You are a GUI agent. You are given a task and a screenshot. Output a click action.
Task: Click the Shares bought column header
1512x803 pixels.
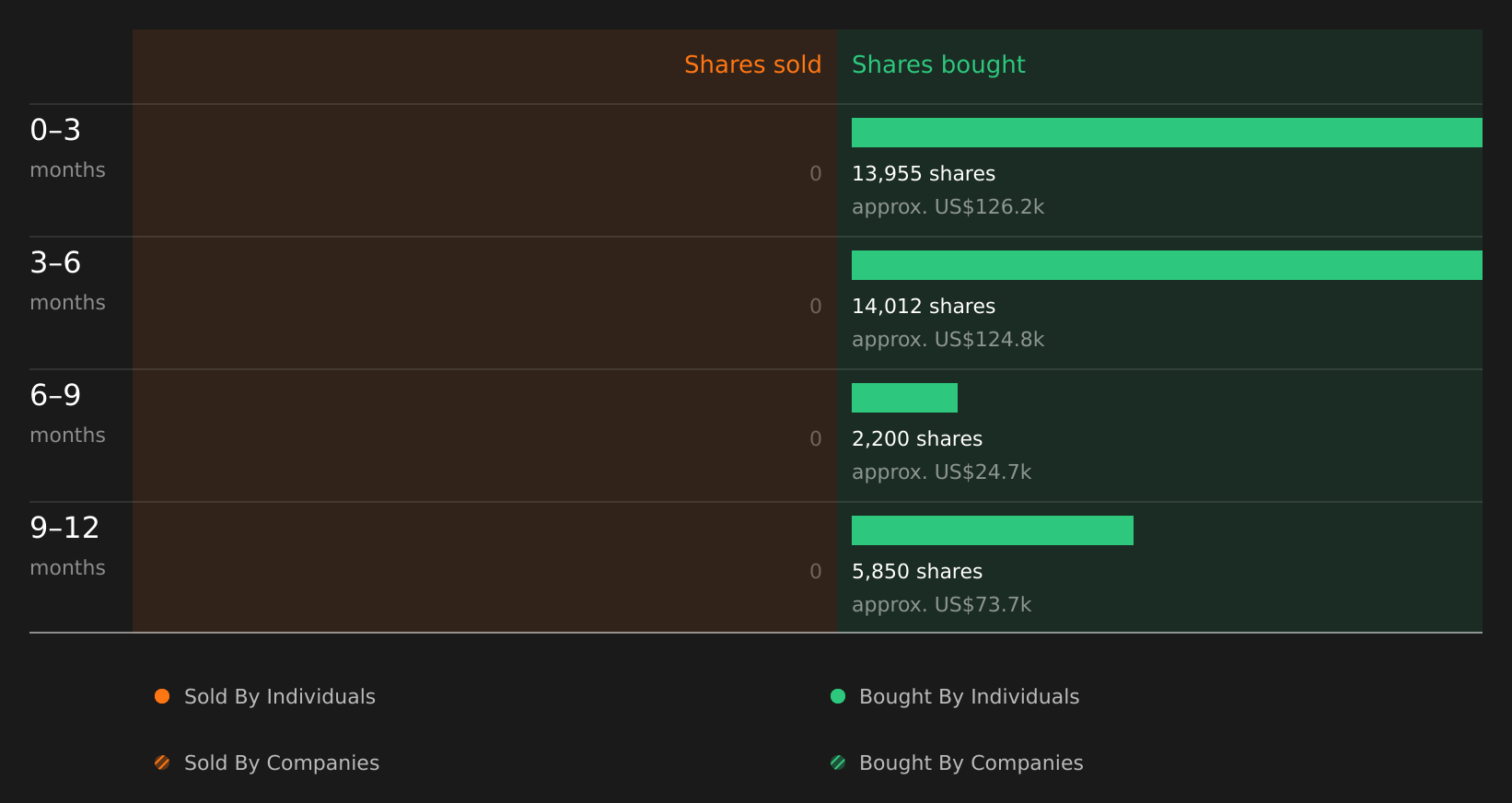pos(938,64)
